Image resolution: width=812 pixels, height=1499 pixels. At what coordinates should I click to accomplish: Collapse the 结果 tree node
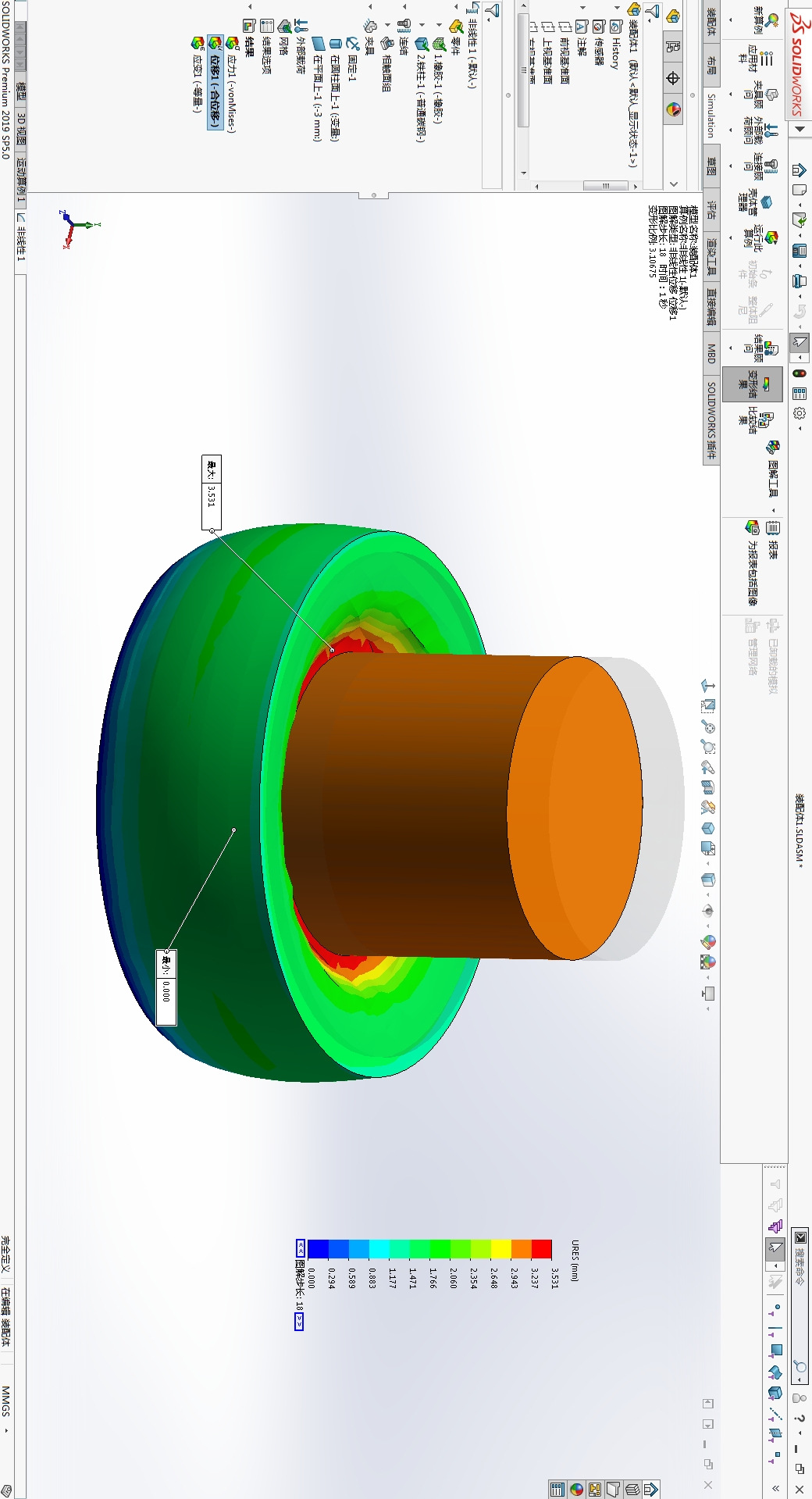[250, 6]
